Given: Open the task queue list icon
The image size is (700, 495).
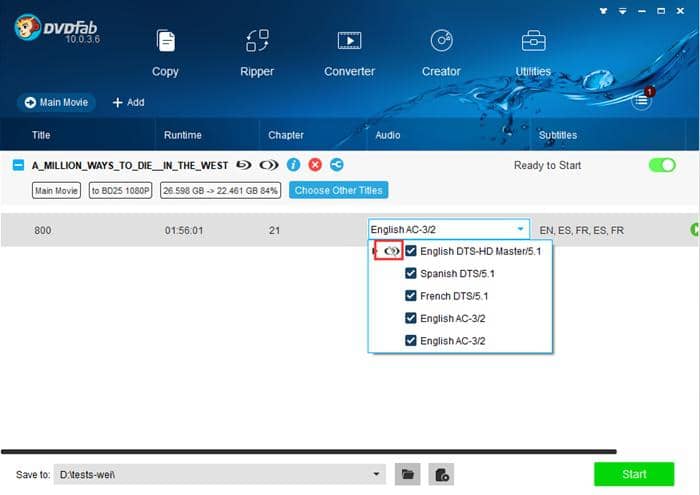Looking at the screenshot, I should [642, 101].
